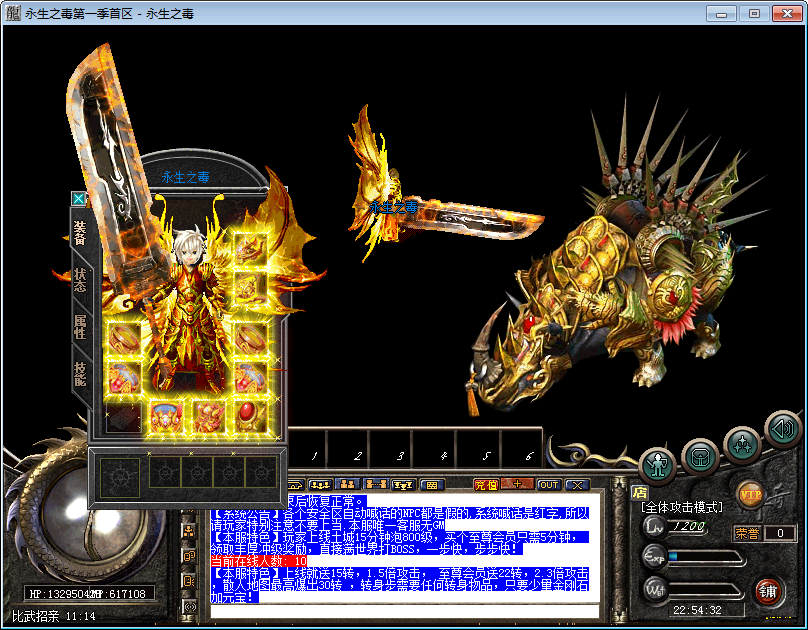Click quick slot number 5
This screenshot has height=630, width=808.
(478, 449)
